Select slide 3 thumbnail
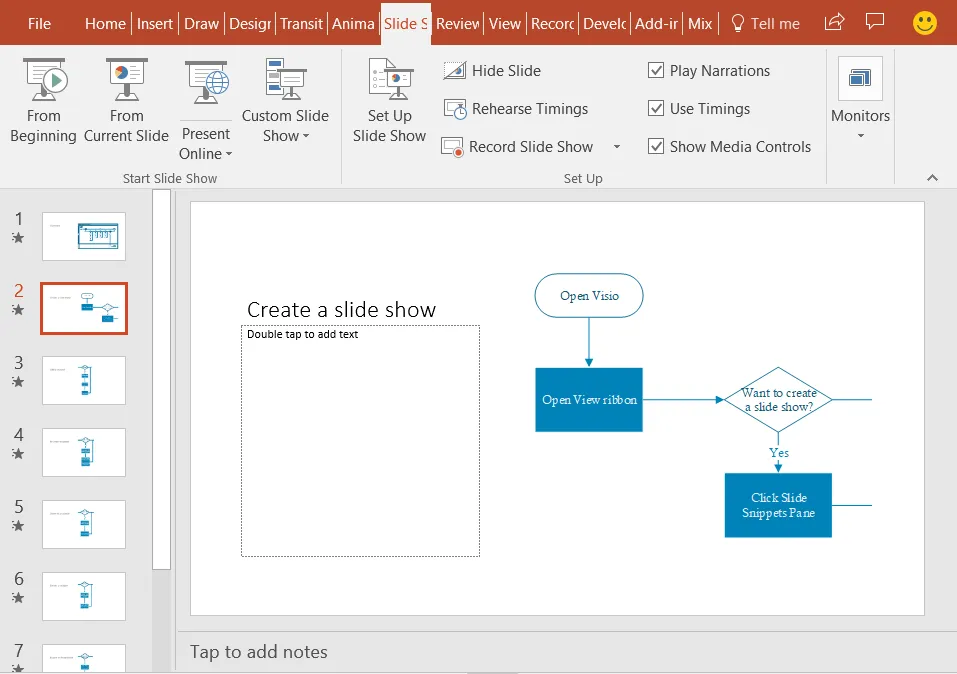This screenshot has width=957, height=674. point(84,380)
